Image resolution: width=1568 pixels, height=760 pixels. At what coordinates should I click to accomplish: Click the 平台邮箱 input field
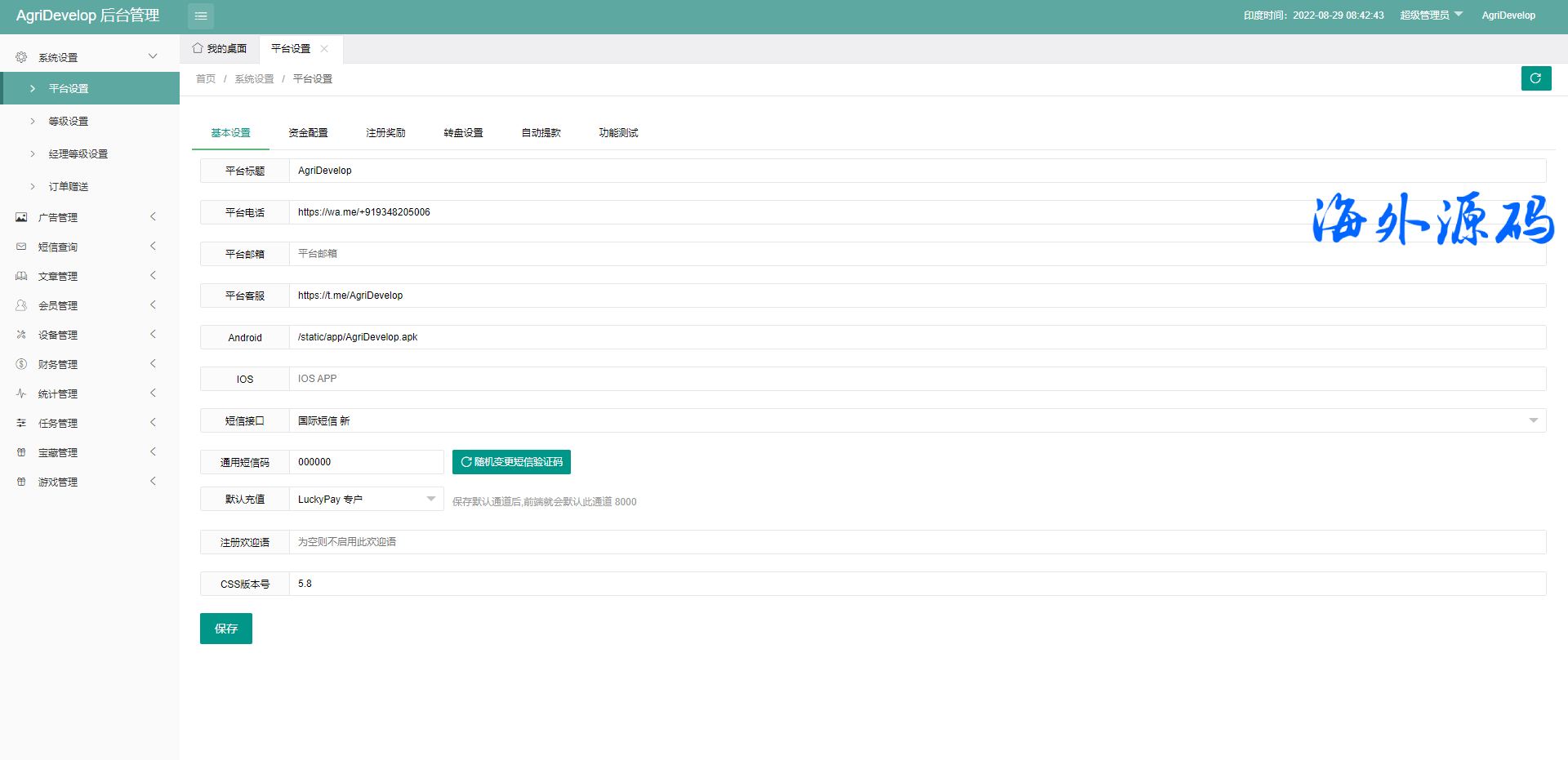click(x=916, y=254)
